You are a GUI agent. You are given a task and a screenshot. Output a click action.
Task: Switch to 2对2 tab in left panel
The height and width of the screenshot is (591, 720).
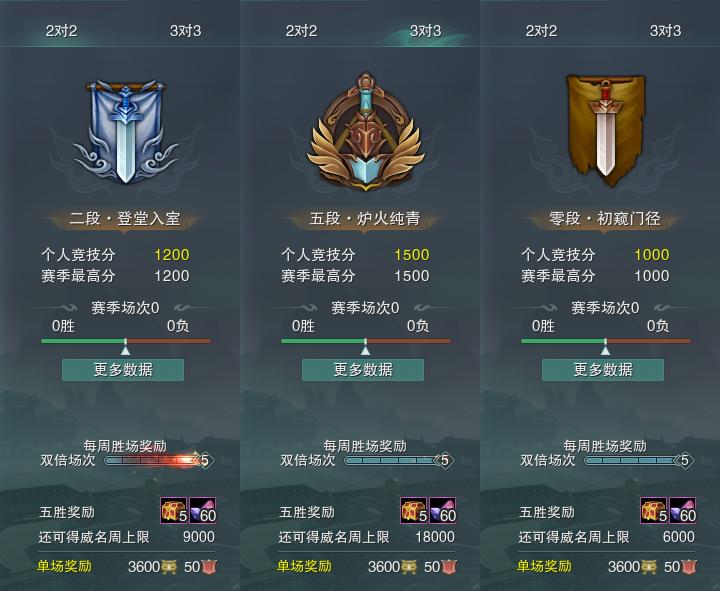62,31
